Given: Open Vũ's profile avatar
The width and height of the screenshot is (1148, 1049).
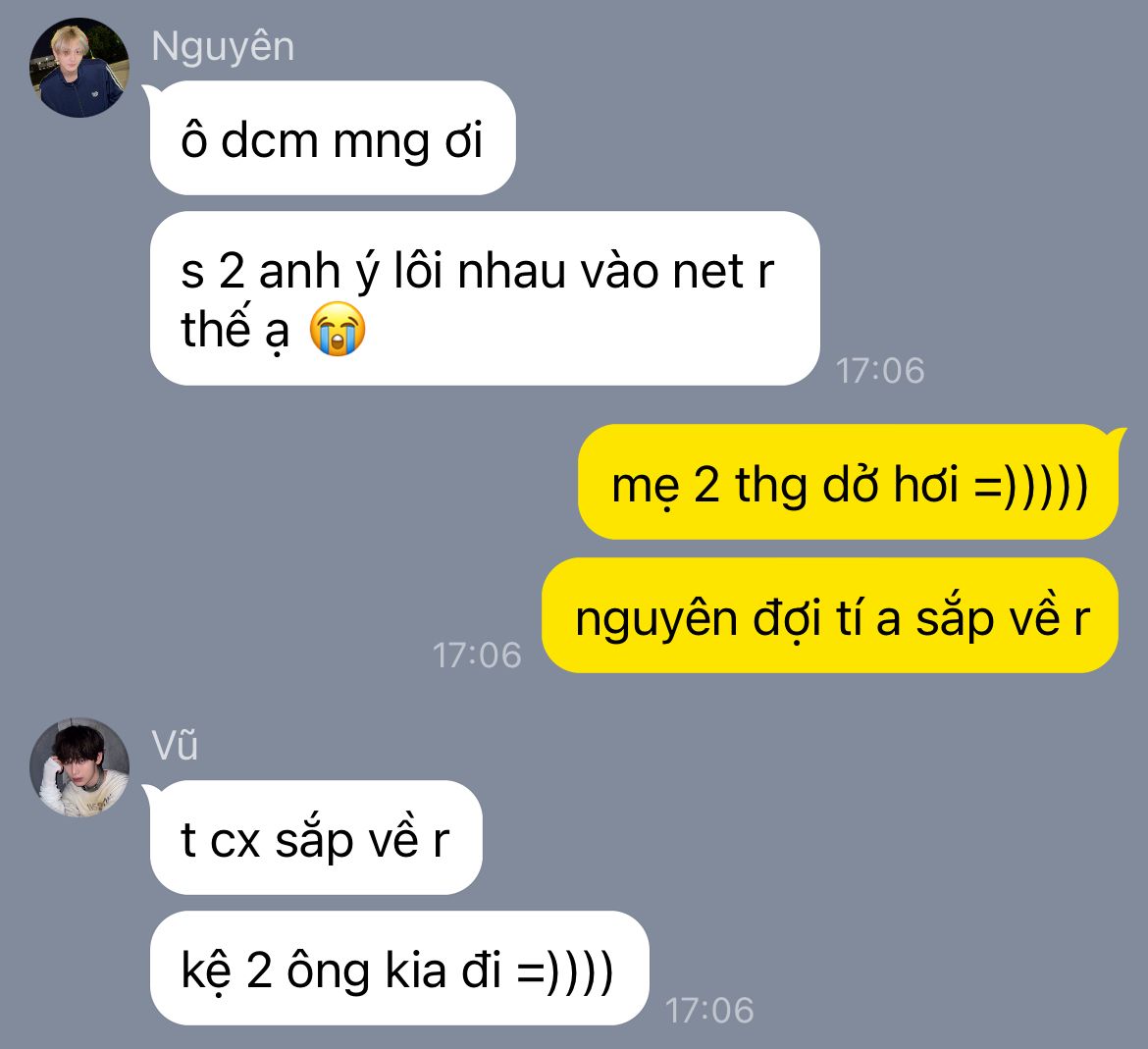Looking at the screenshot, I should point(79,766).
